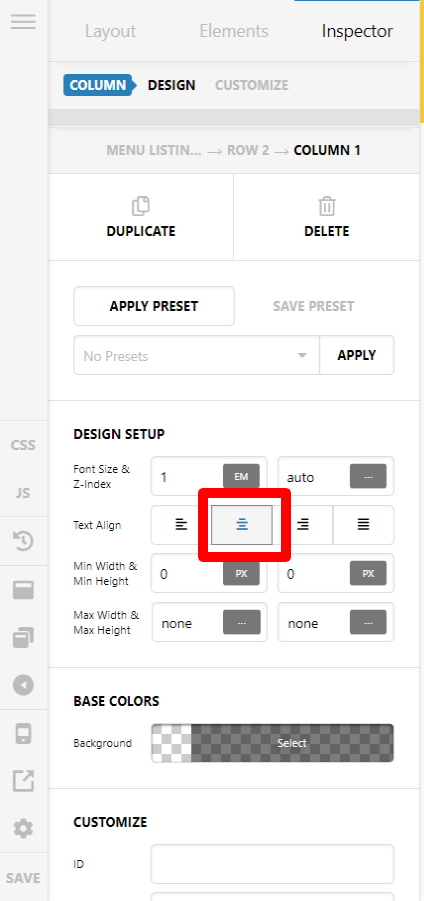Viewport: 424px width, 901px height.
Task: Open the CSS editor in sidebar
Action: click(x=23, y=445)
